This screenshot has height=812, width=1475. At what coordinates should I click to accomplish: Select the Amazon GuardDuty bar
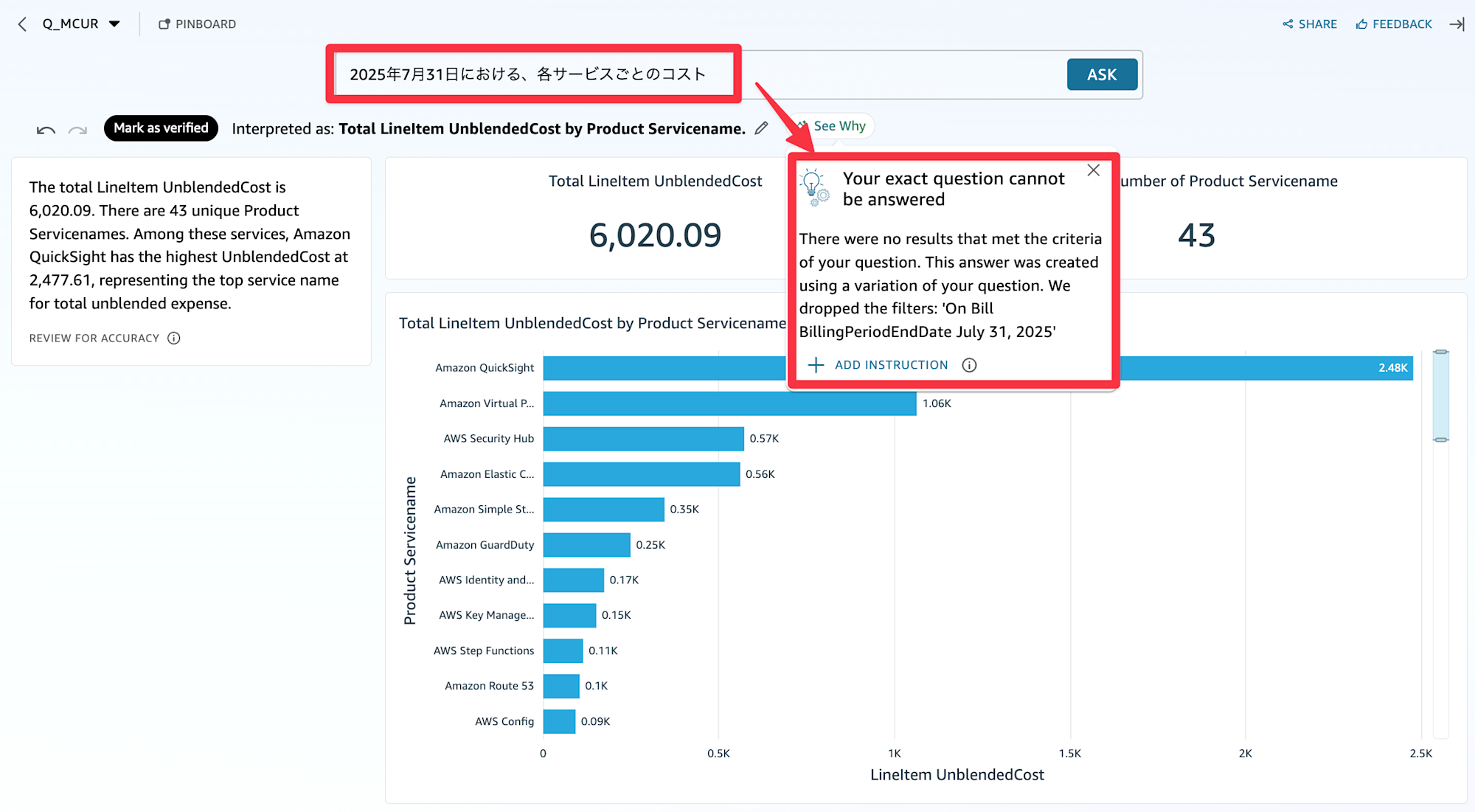586,545
